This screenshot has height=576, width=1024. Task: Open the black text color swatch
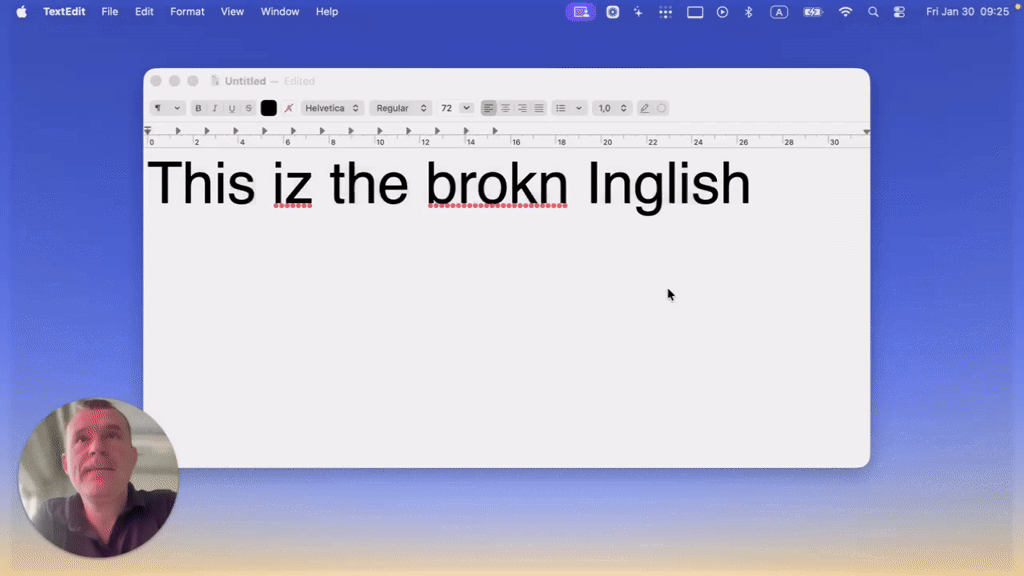268,108
